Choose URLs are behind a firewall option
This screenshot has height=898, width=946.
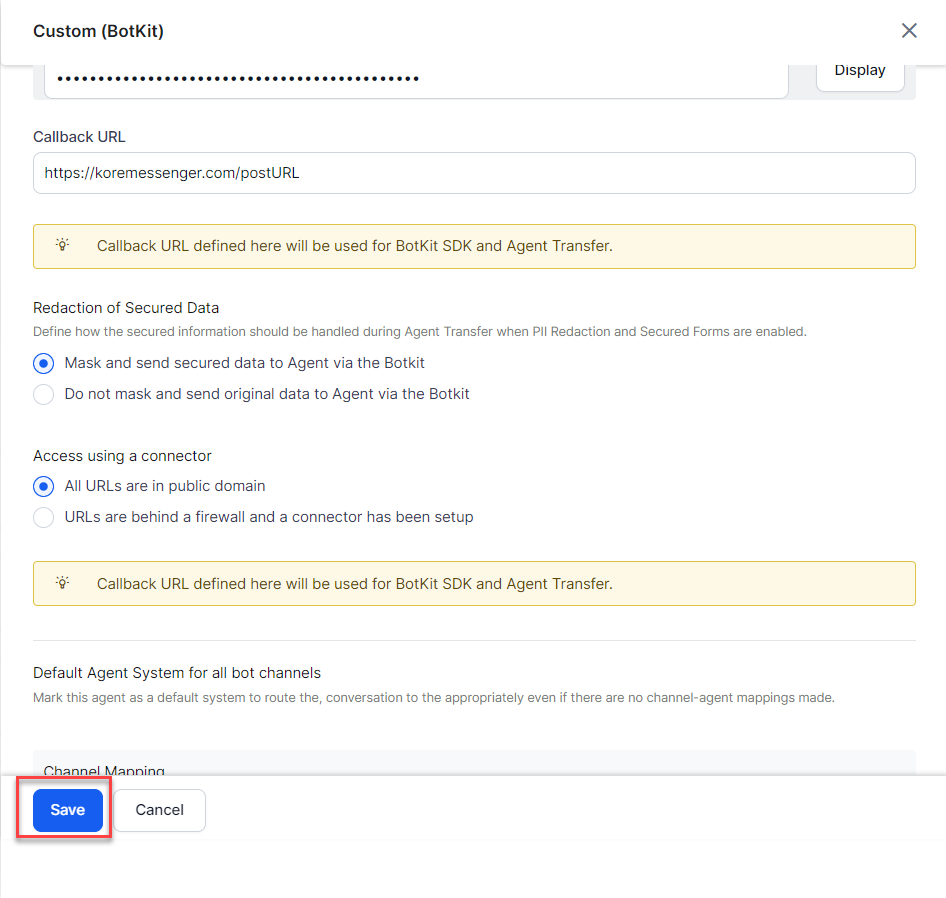44,517
